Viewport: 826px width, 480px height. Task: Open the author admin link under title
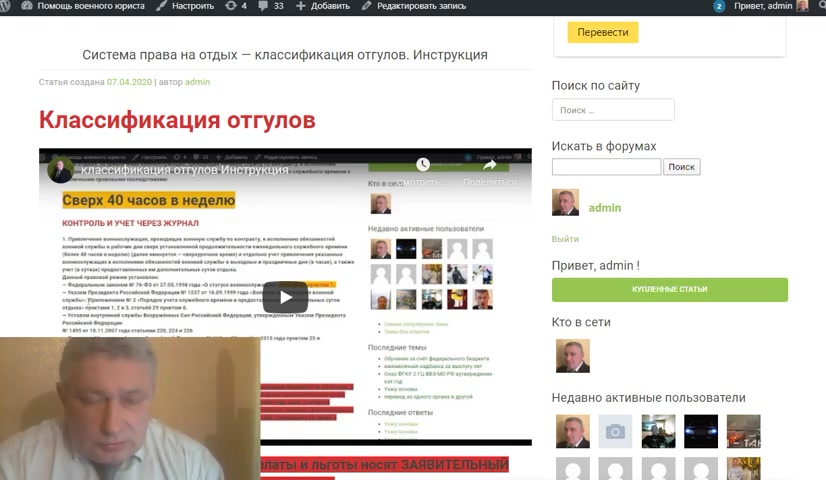coord(198,82)
